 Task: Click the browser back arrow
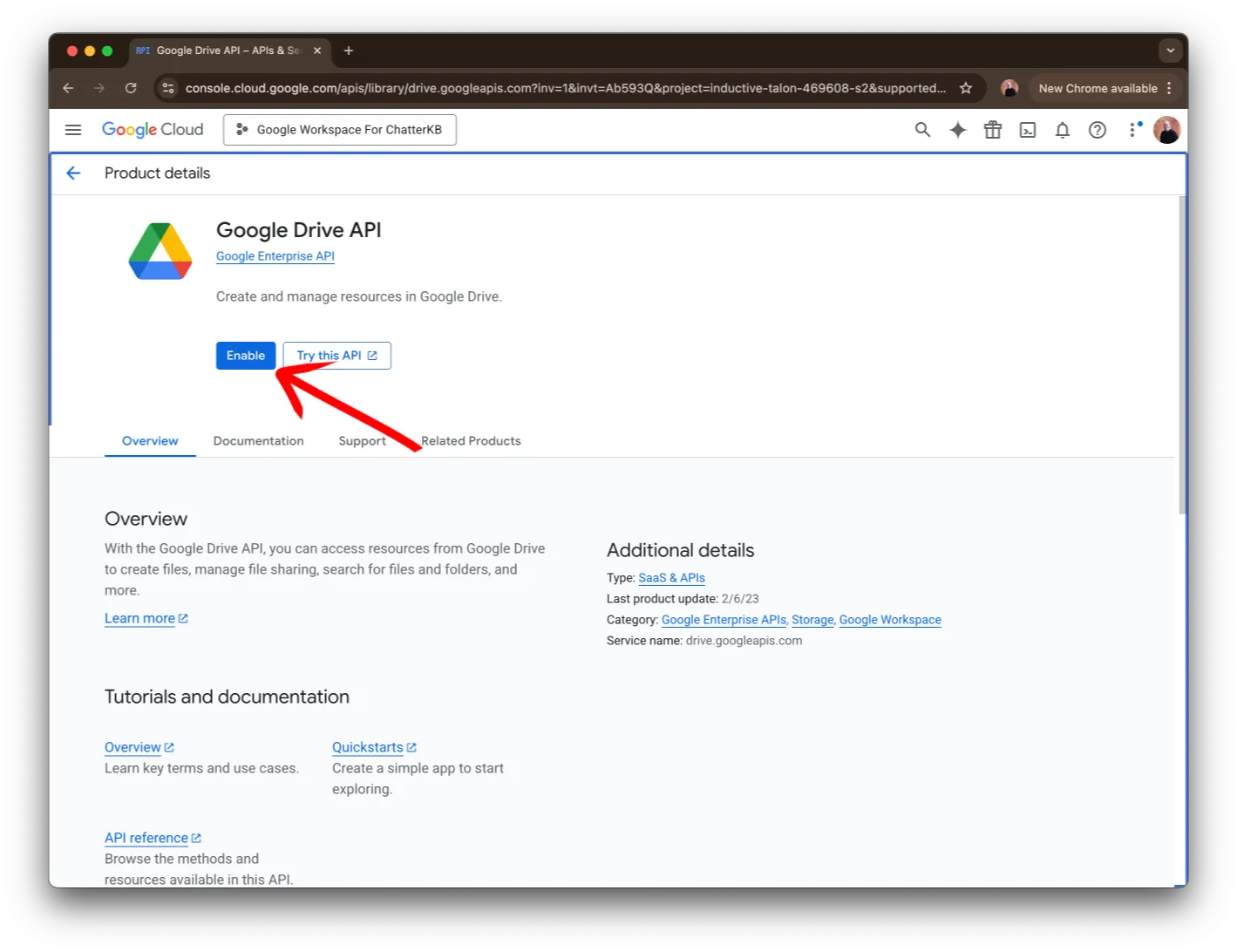point(68,88)
